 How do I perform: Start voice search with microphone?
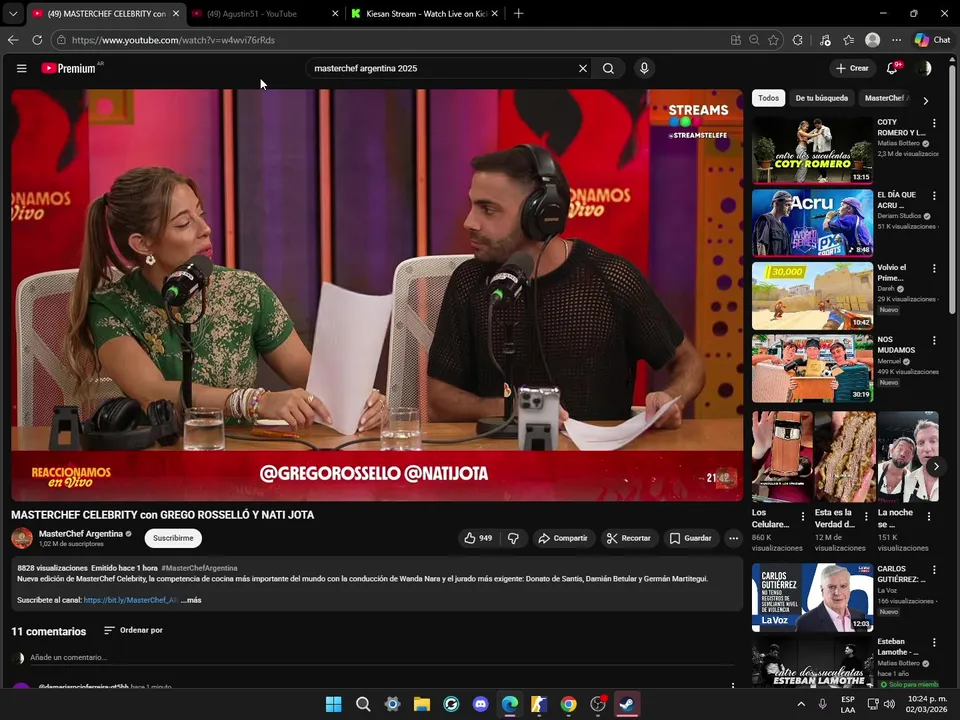point(644,68)
